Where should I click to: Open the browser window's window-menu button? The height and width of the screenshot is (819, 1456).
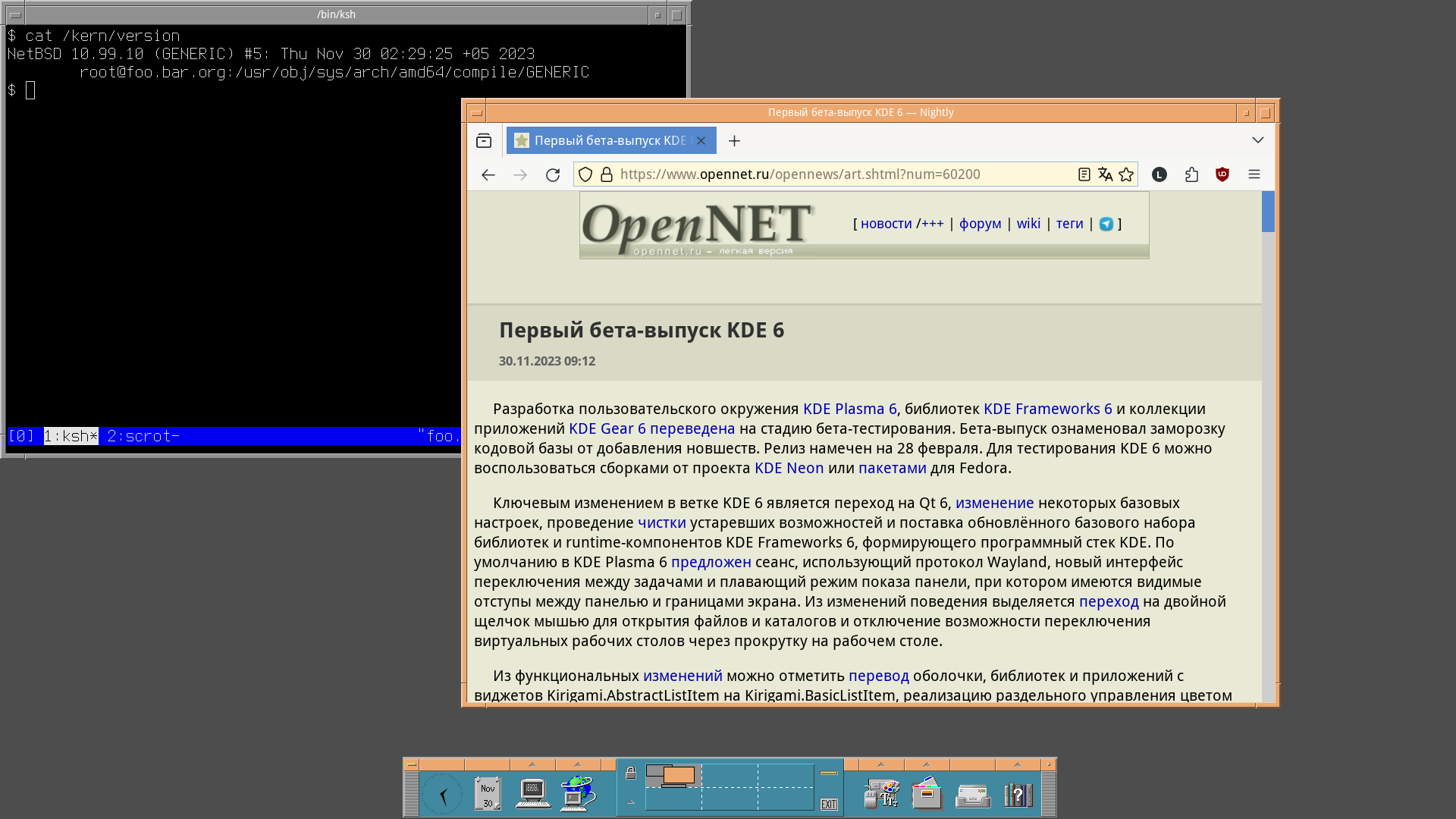click(x=476, y=113)
